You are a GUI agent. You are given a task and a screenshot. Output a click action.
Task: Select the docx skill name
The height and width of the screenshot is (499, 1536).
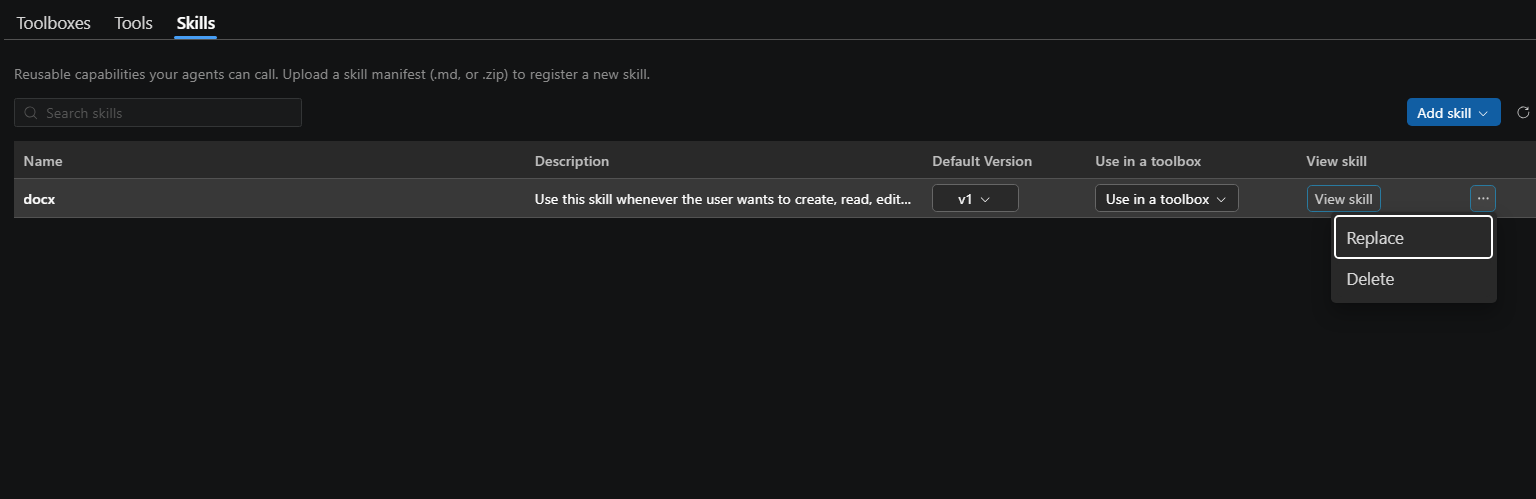(39, 199)
